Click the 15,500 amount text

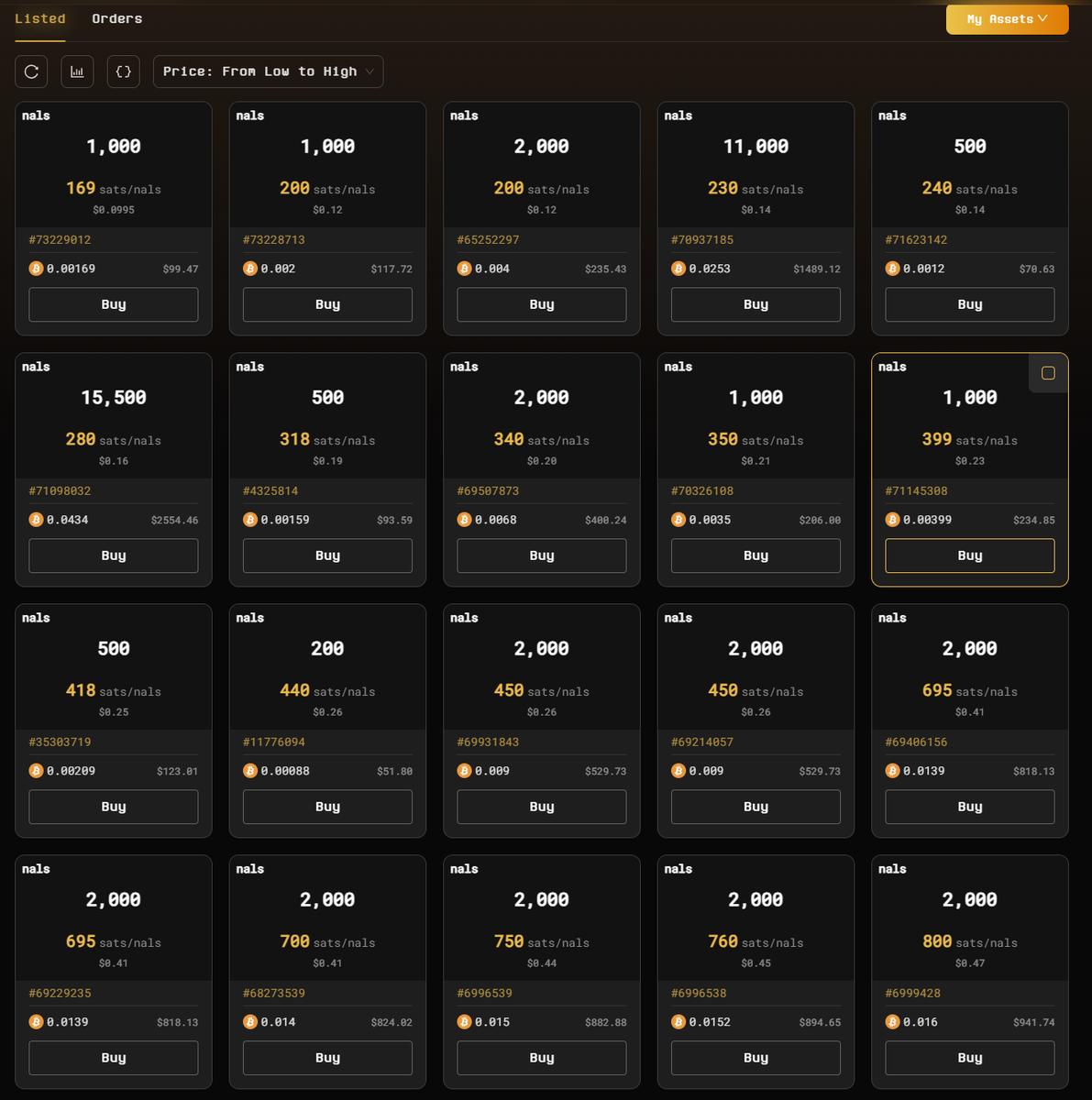click(x=114, y=398)
